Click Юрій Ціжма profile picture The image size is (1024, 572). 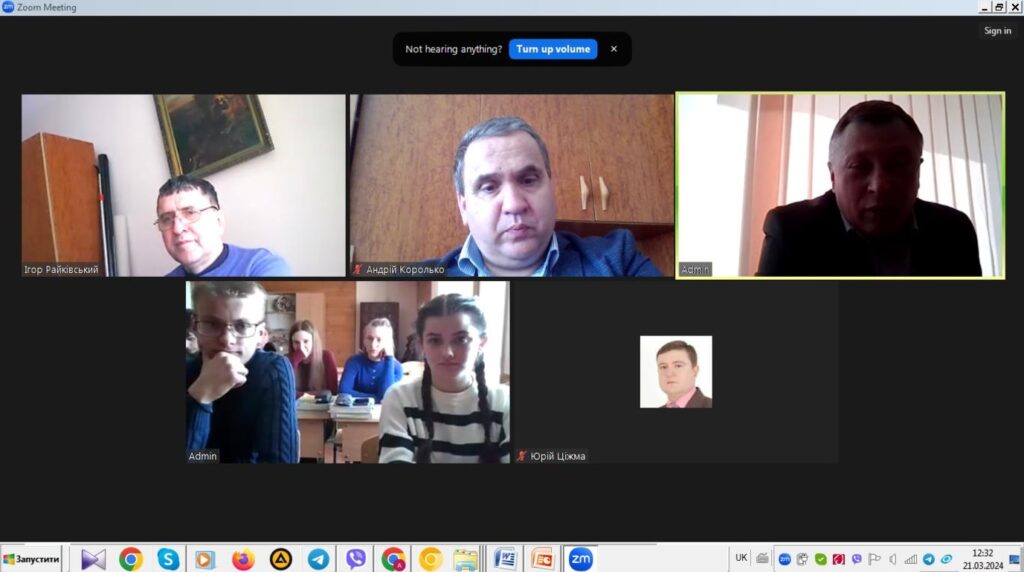(x=676, y=372)
